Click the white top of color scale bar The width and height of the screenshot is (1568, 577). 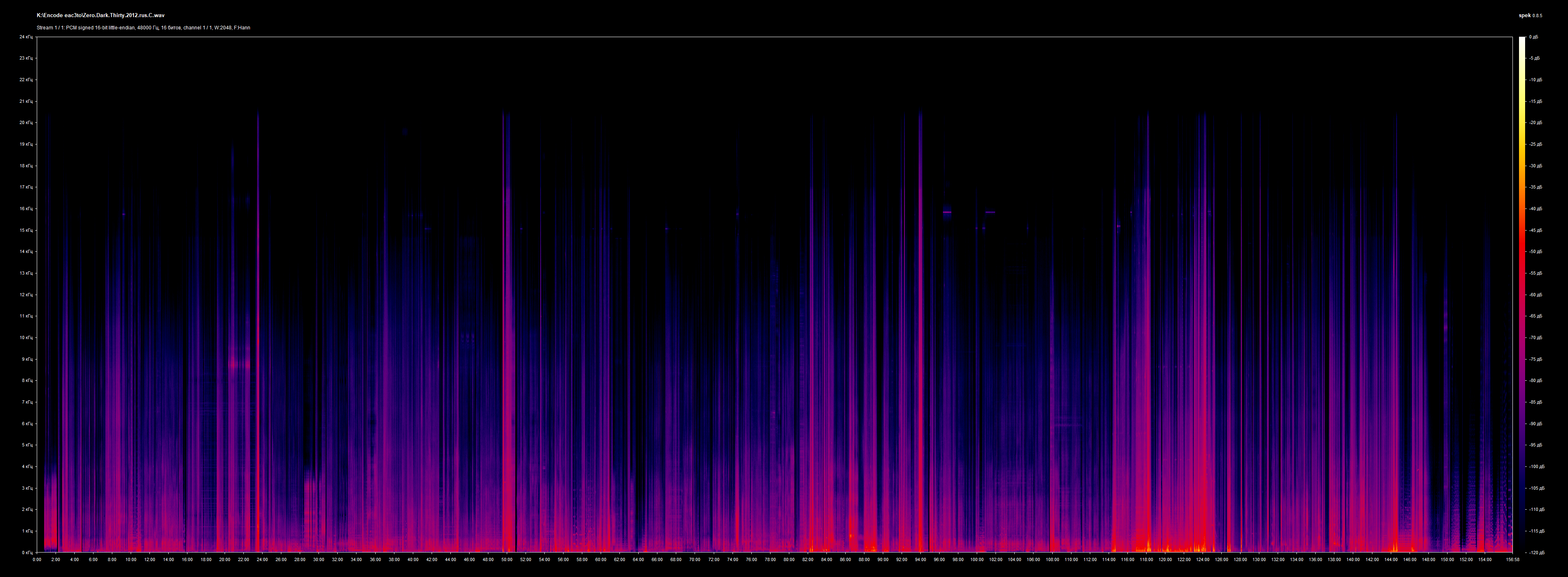click(1522, 40)
